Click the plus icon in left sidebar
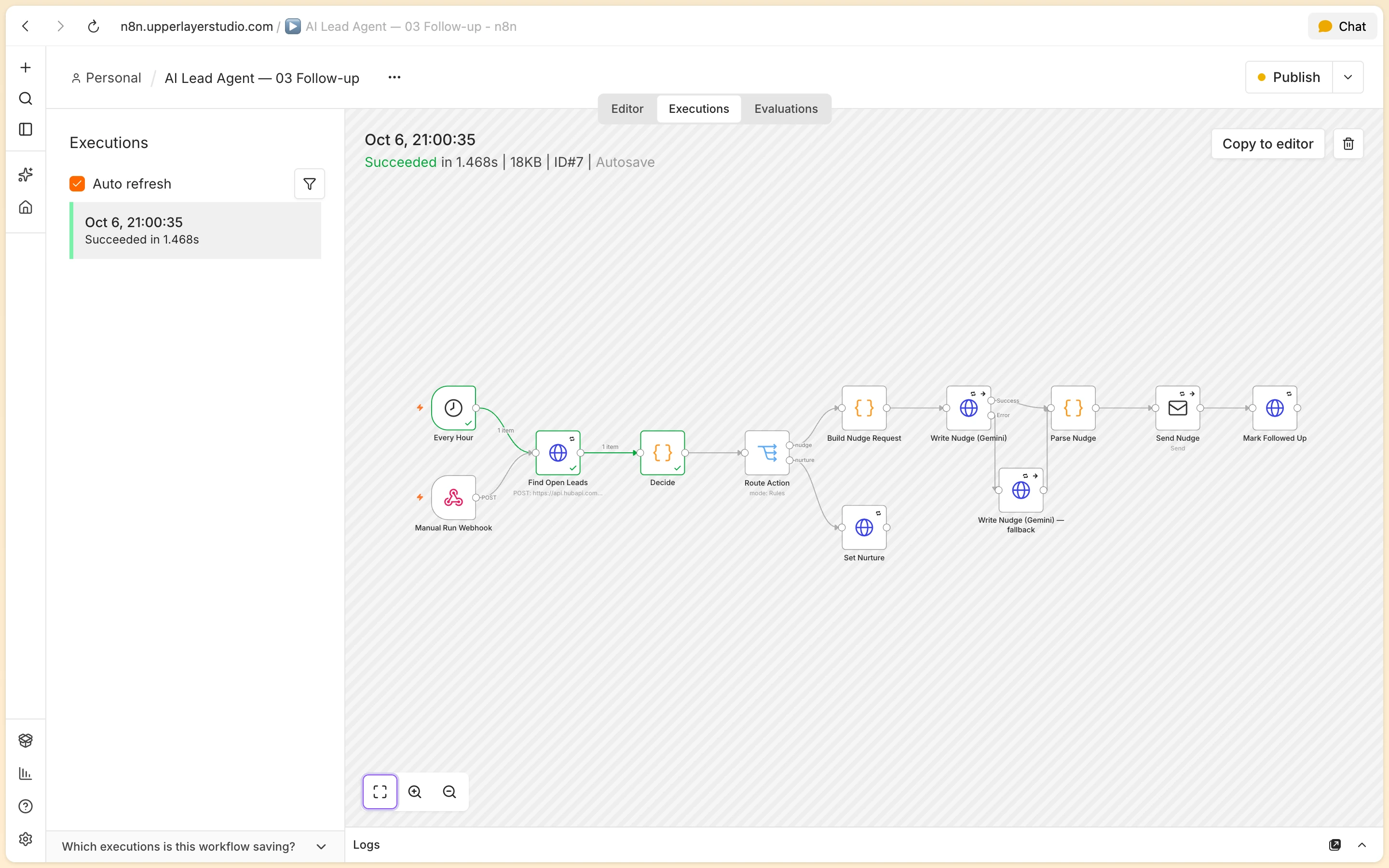The image size is (1389, 868). click(25, 68)
